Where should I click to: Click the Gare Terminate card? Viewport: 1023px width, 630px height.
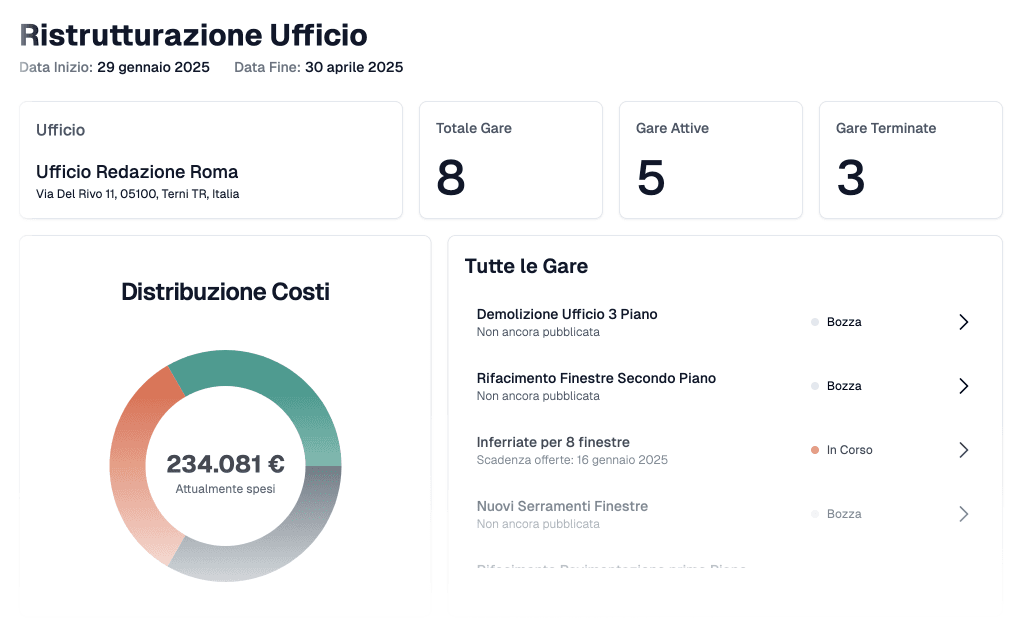pos(910,160)
